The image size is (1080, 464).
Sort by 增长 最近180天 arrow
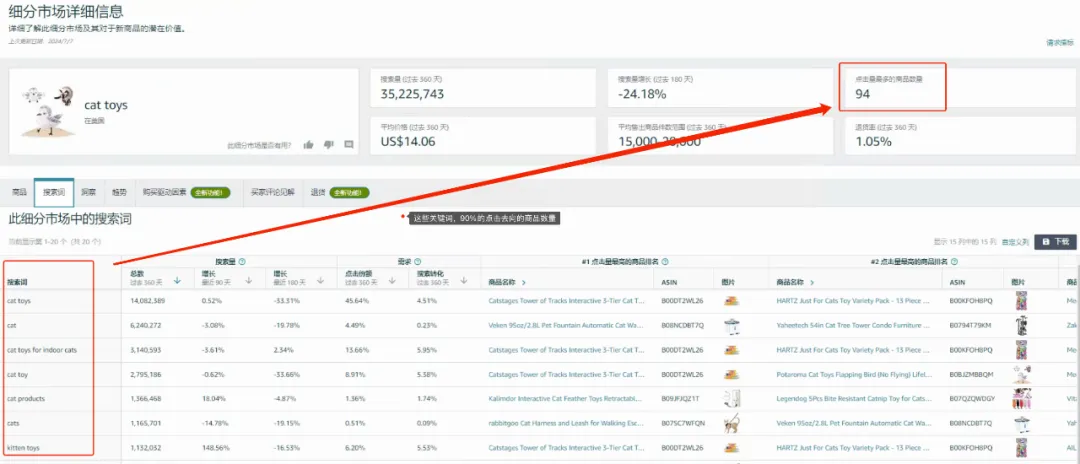pos(320,280)
